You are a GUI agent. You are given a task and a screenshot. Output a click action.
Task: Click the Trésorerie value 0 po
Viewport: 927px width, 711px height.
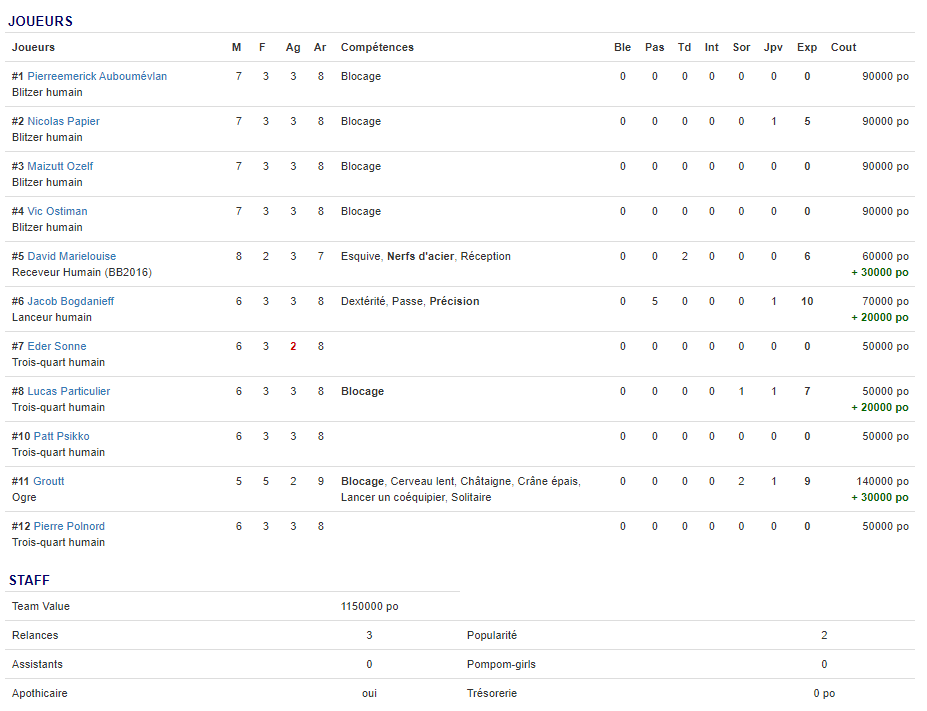coord(824,693)
